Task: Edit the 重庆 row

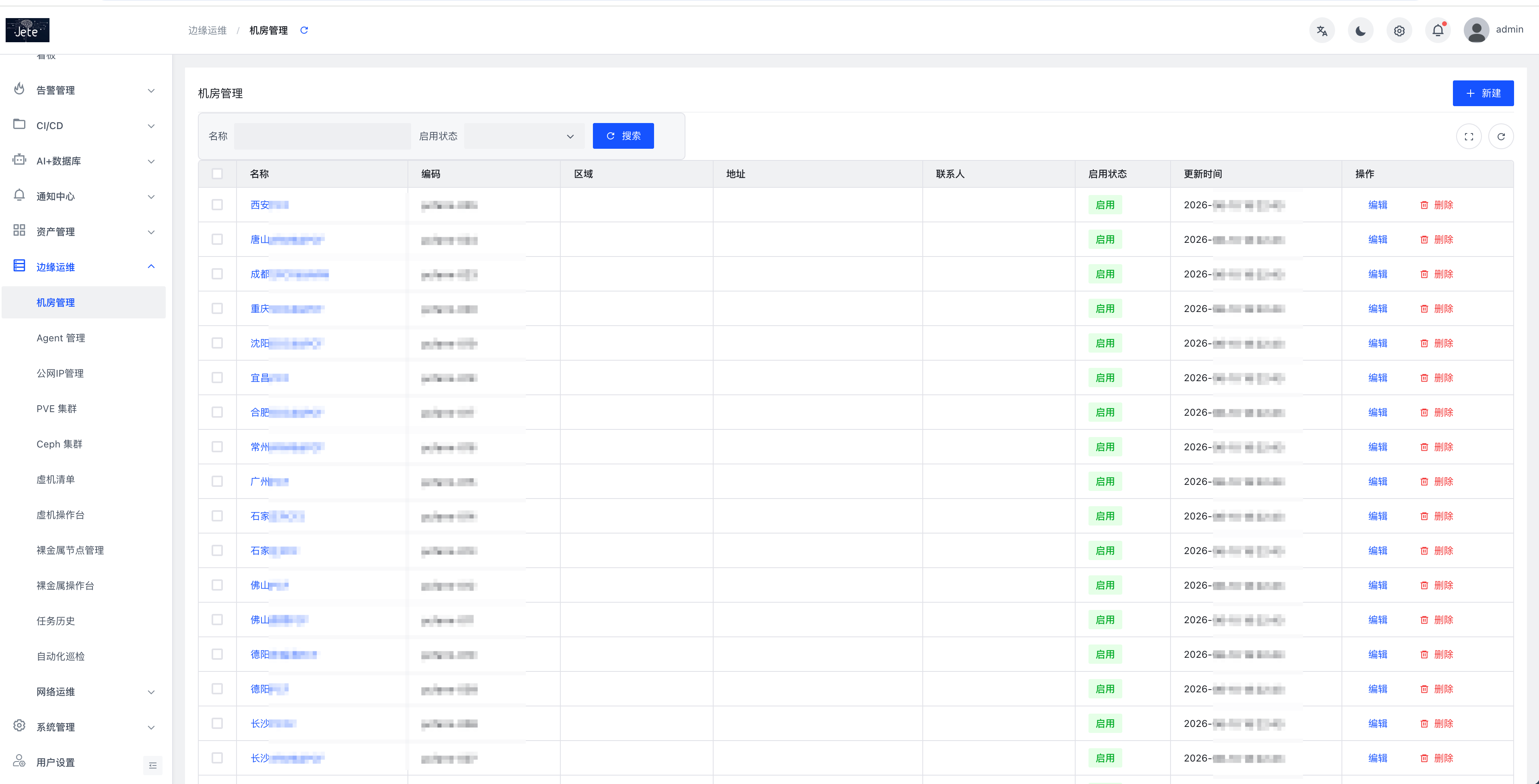Action: click(1377, 309)
